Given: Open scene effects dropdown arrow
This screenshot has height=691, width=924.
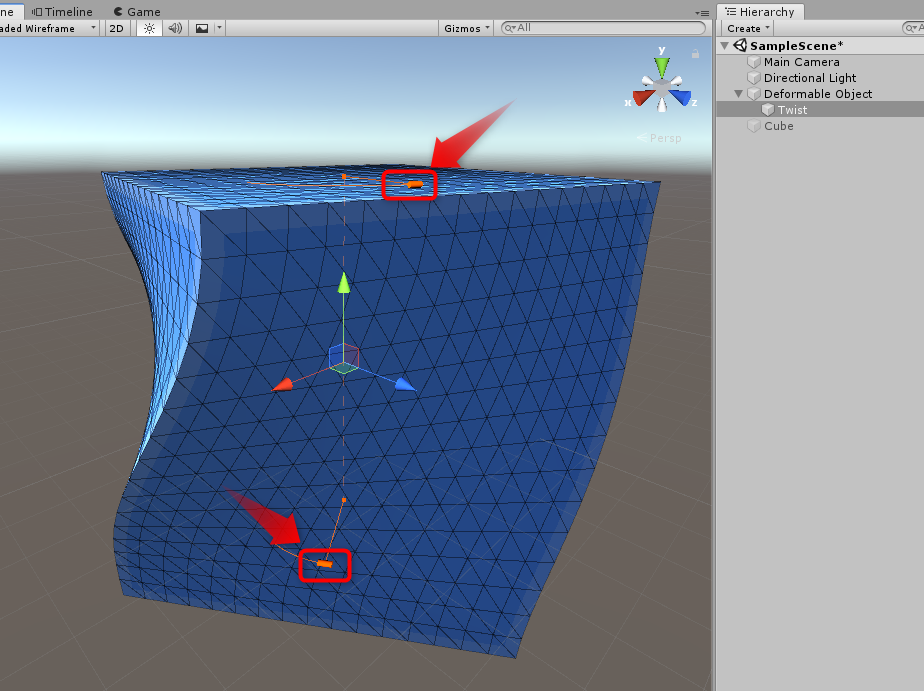Looking at the screenshot, I should click(x=219, y=28).
